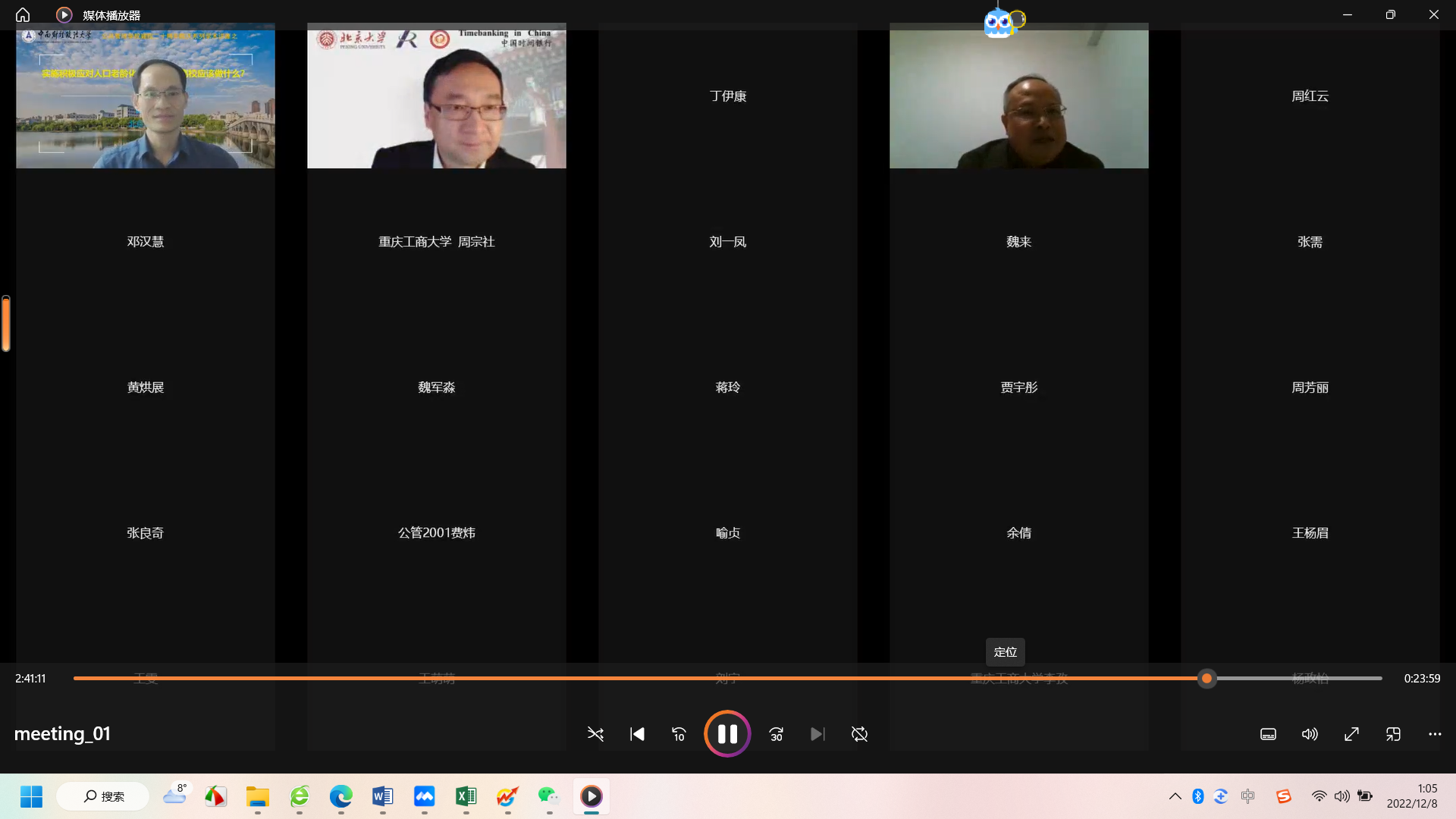Click the taskbar search box
This screenshot has width=1456, height=819.
click(104, 796)
